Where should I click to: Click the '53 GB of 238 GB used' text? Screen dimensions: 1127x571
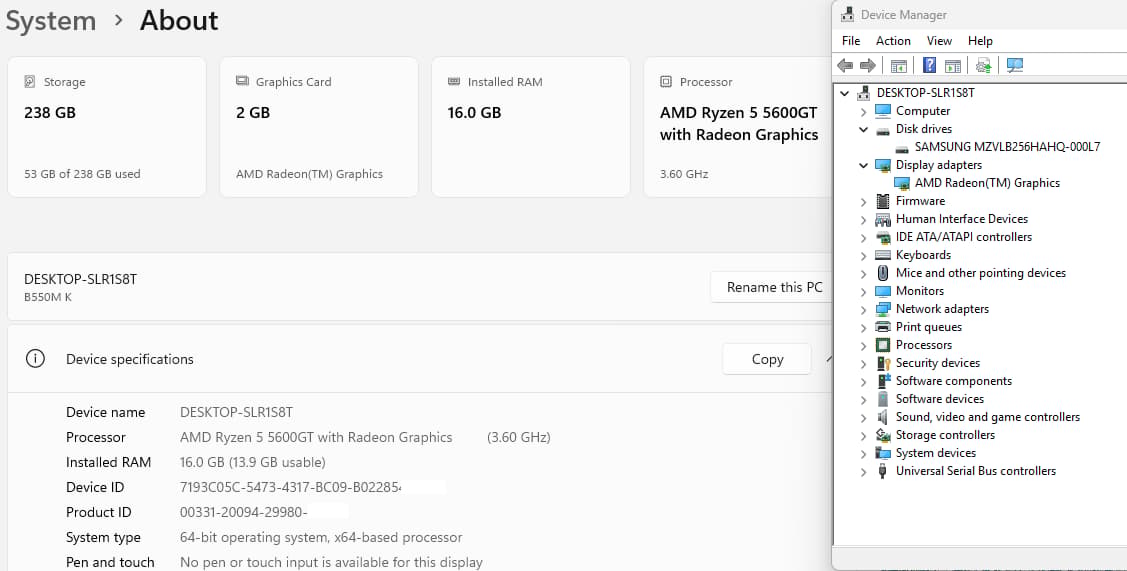point(83,174)
